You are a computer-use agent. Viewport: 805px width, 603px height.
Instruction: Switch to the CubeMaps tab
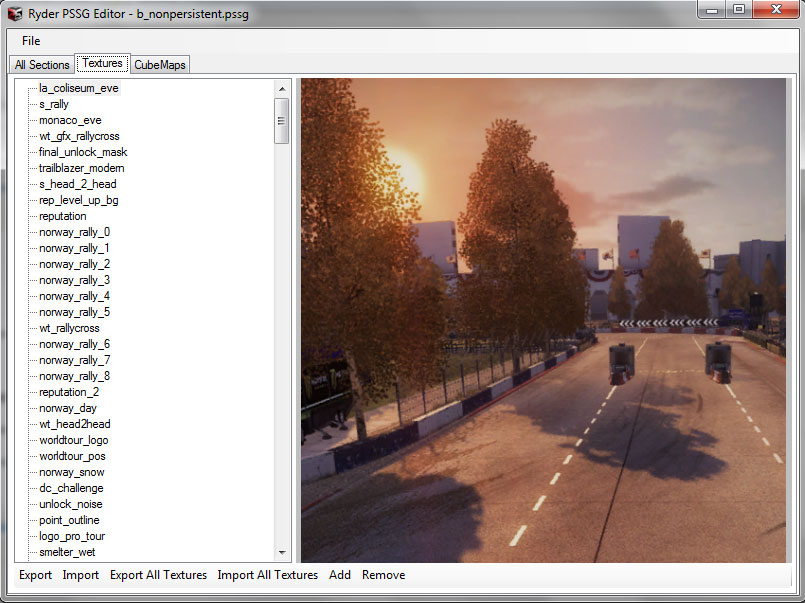click(x=159, y=63)
